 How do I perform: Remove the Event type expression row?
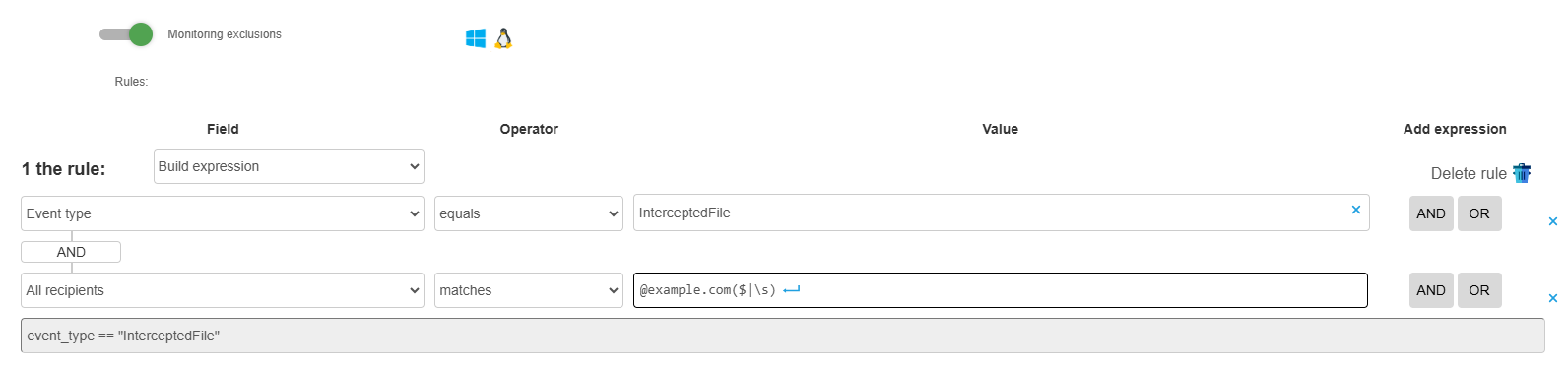point(1553,221)
